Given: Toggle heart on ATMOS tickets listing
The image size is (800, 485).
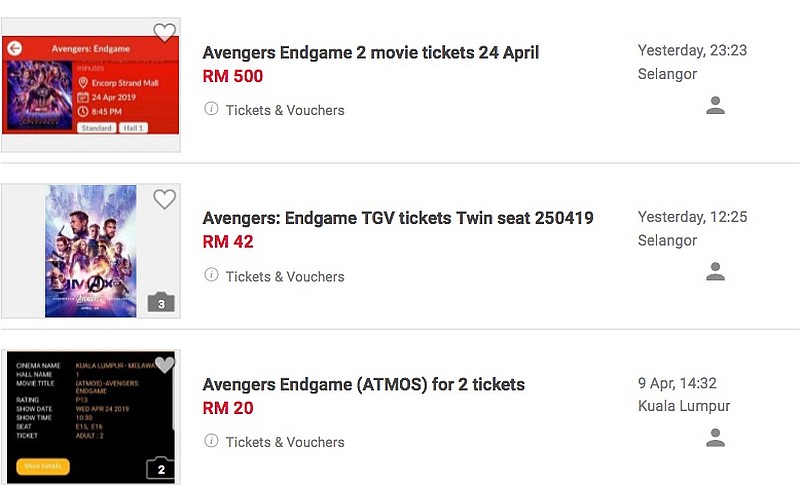Looking at the screenshot, I should click(x=164, y=365).
